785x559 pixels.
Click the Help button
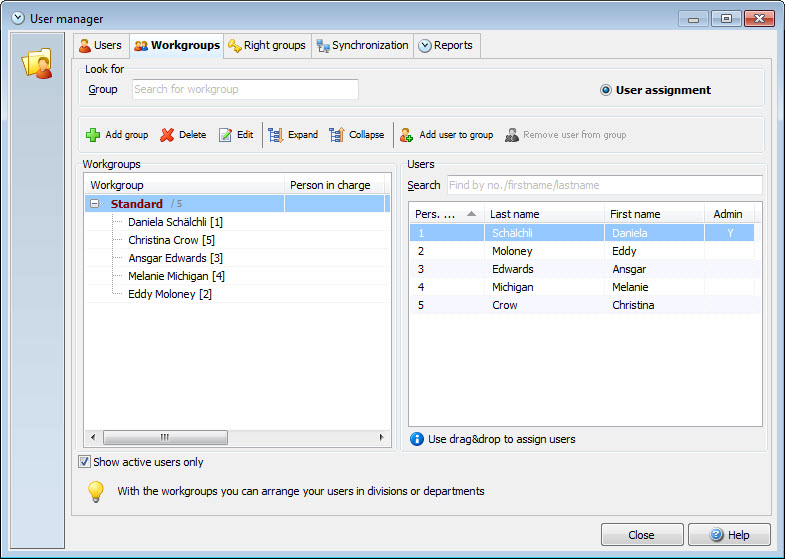coord(729,534)
